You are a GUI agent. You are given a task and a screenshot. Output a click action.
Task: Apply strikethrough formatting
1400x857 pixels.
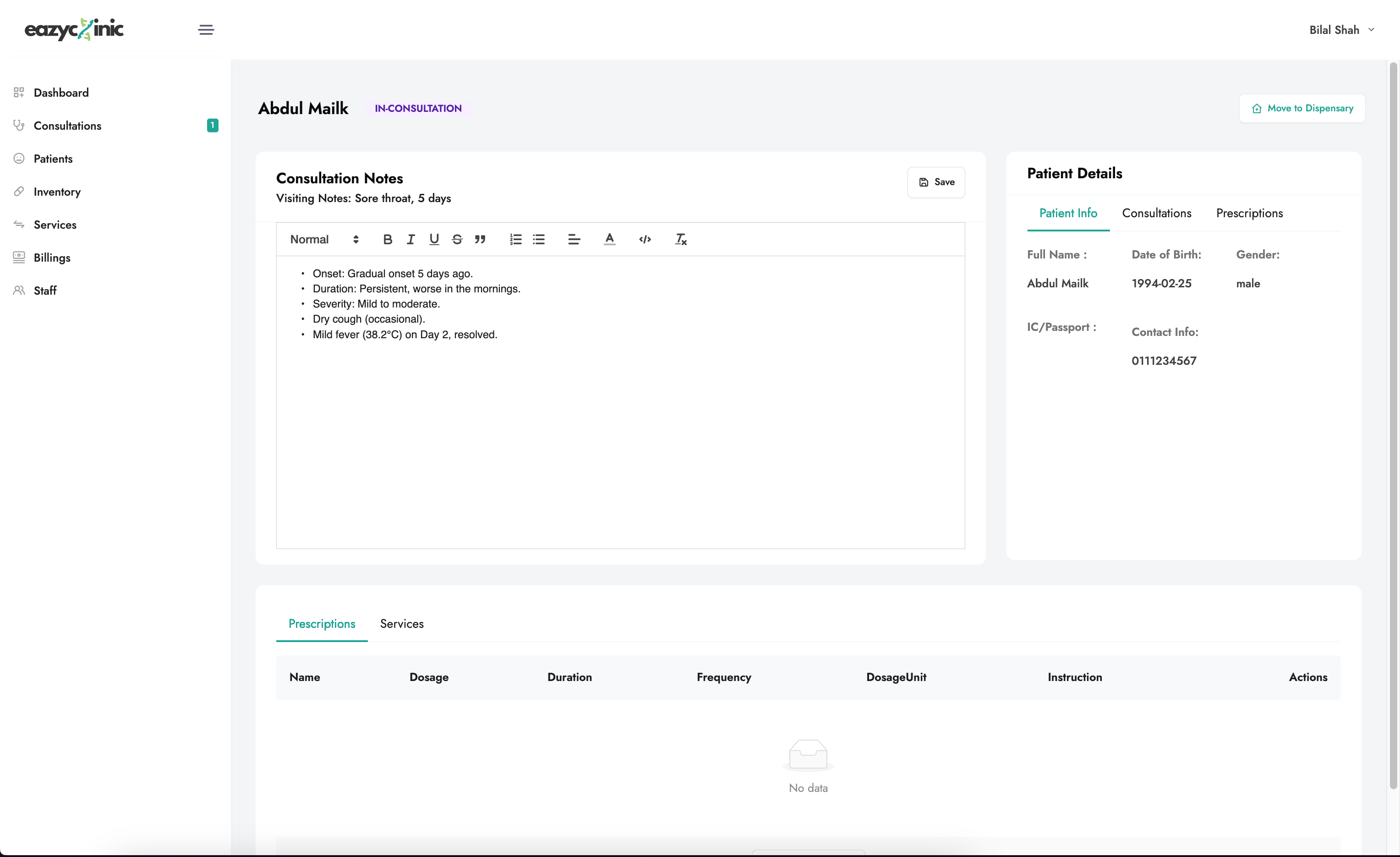[457, 239]
